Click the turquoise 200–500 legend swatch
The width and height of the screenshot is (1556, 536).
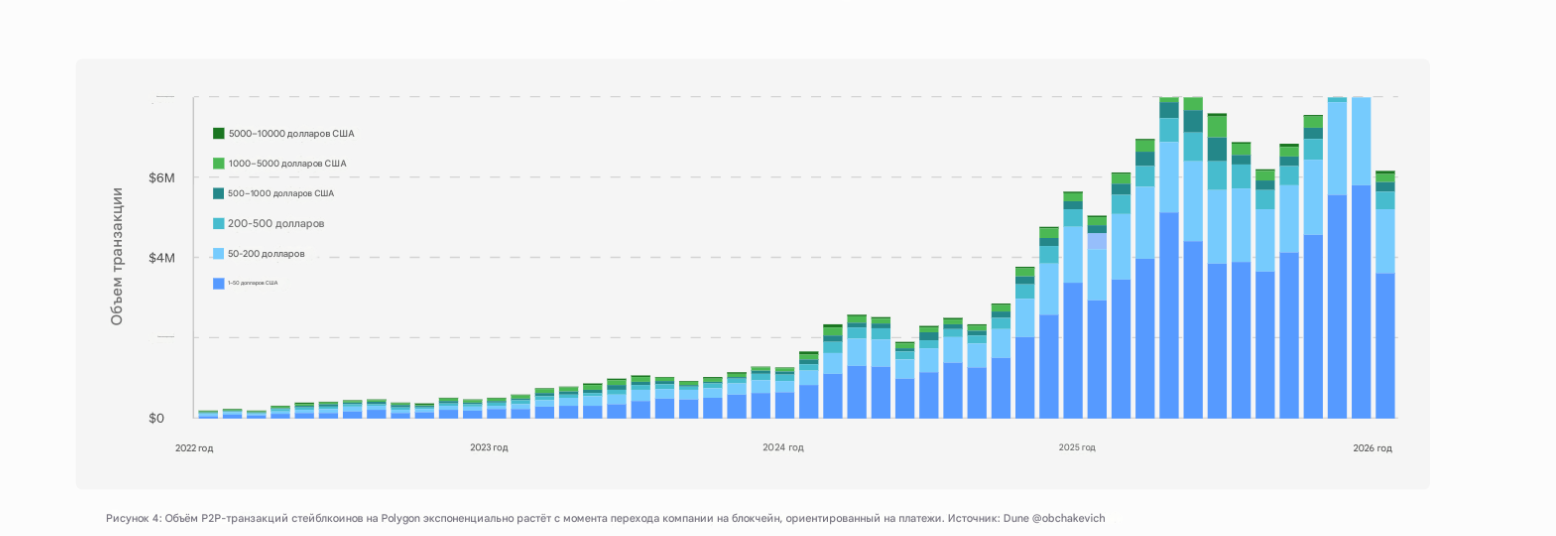219,223
